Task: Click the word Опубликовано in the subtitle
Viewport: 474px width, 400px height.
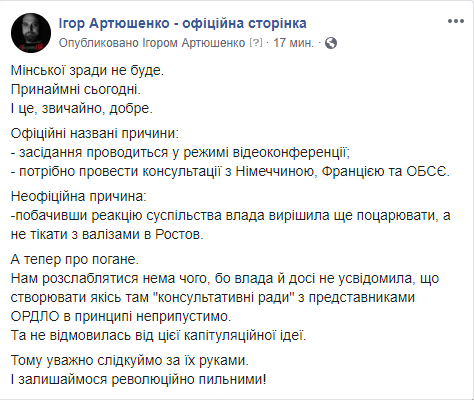Action: [99, 43]
